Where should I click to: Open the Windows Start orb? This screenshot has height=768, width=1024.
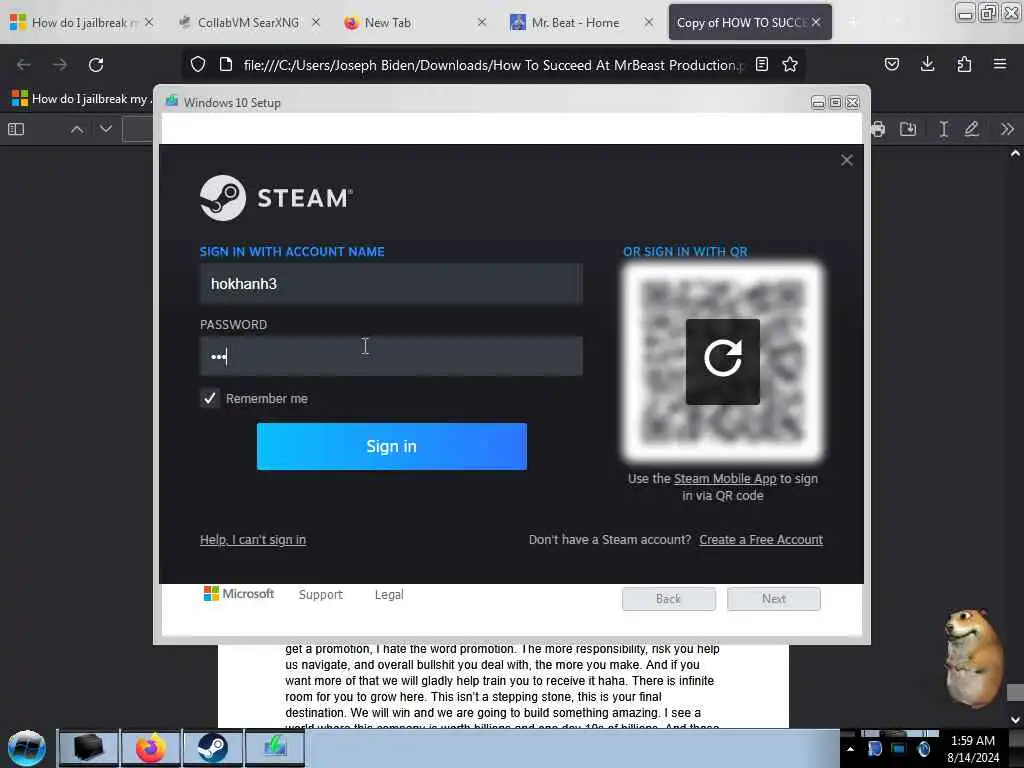(27, 748)
